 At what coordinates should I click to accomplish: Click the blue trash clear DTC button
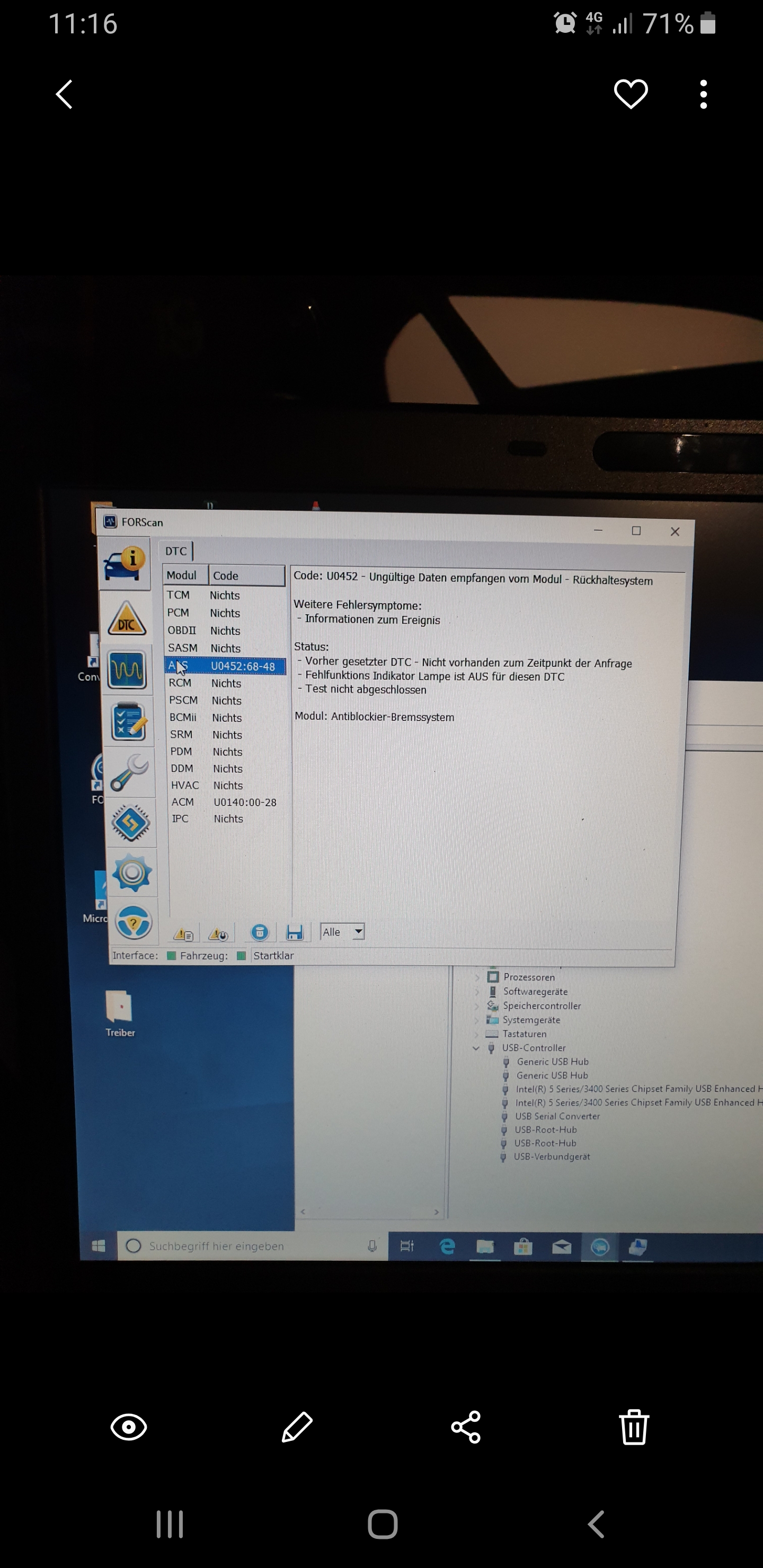[260, 932]
